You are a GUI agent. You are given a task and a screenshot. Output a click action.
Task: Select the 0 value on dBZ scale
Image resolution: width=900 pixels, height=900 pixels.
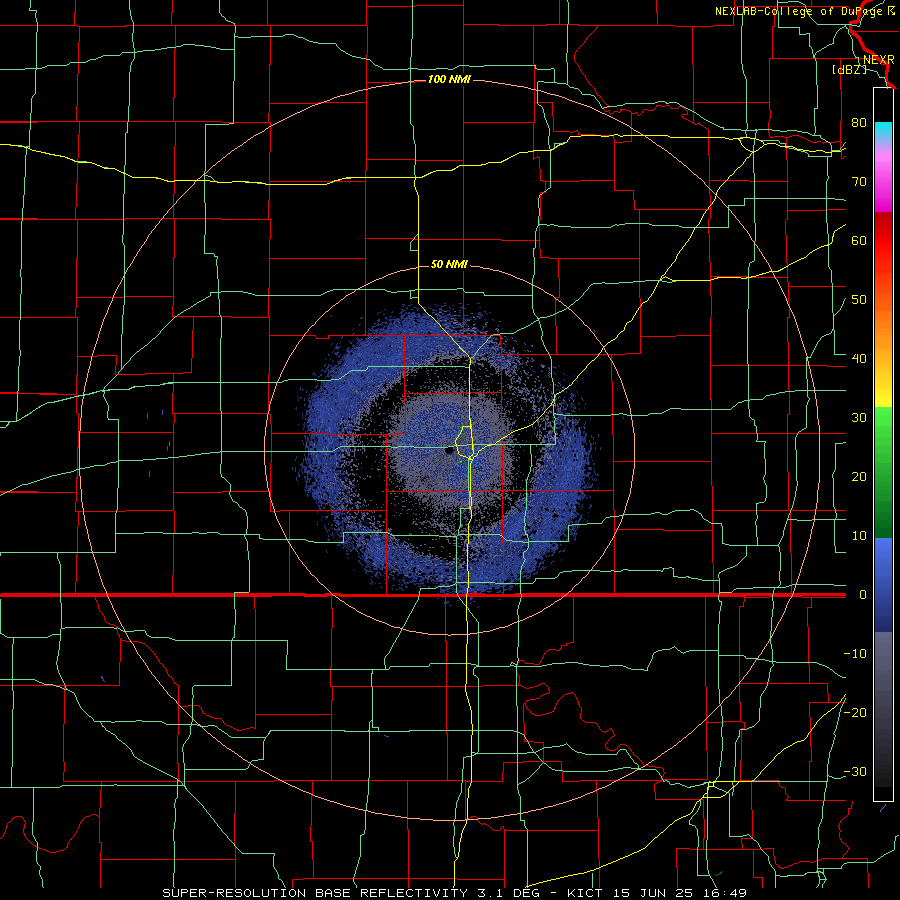pyautogui.click(x=862, y=595)
